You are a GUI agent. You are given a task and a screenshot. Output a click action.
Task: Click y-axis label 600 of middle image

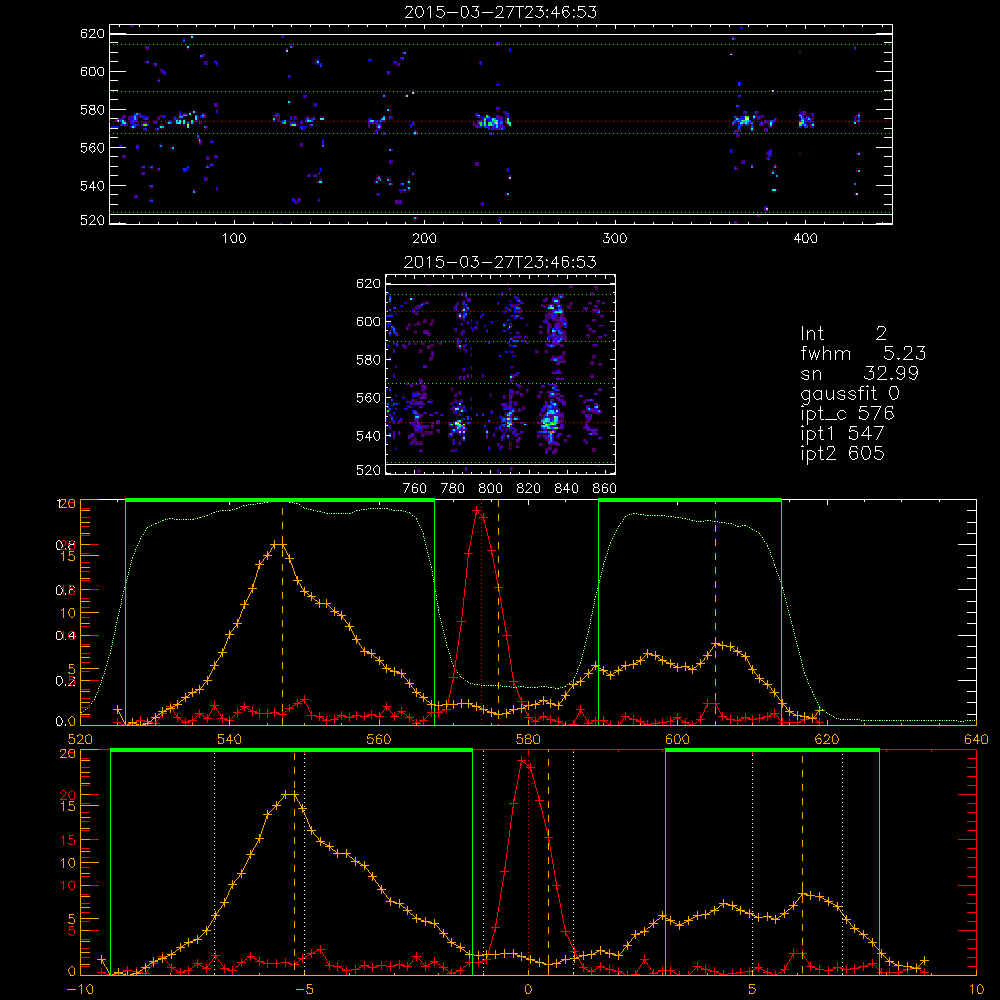coord(368,321)
